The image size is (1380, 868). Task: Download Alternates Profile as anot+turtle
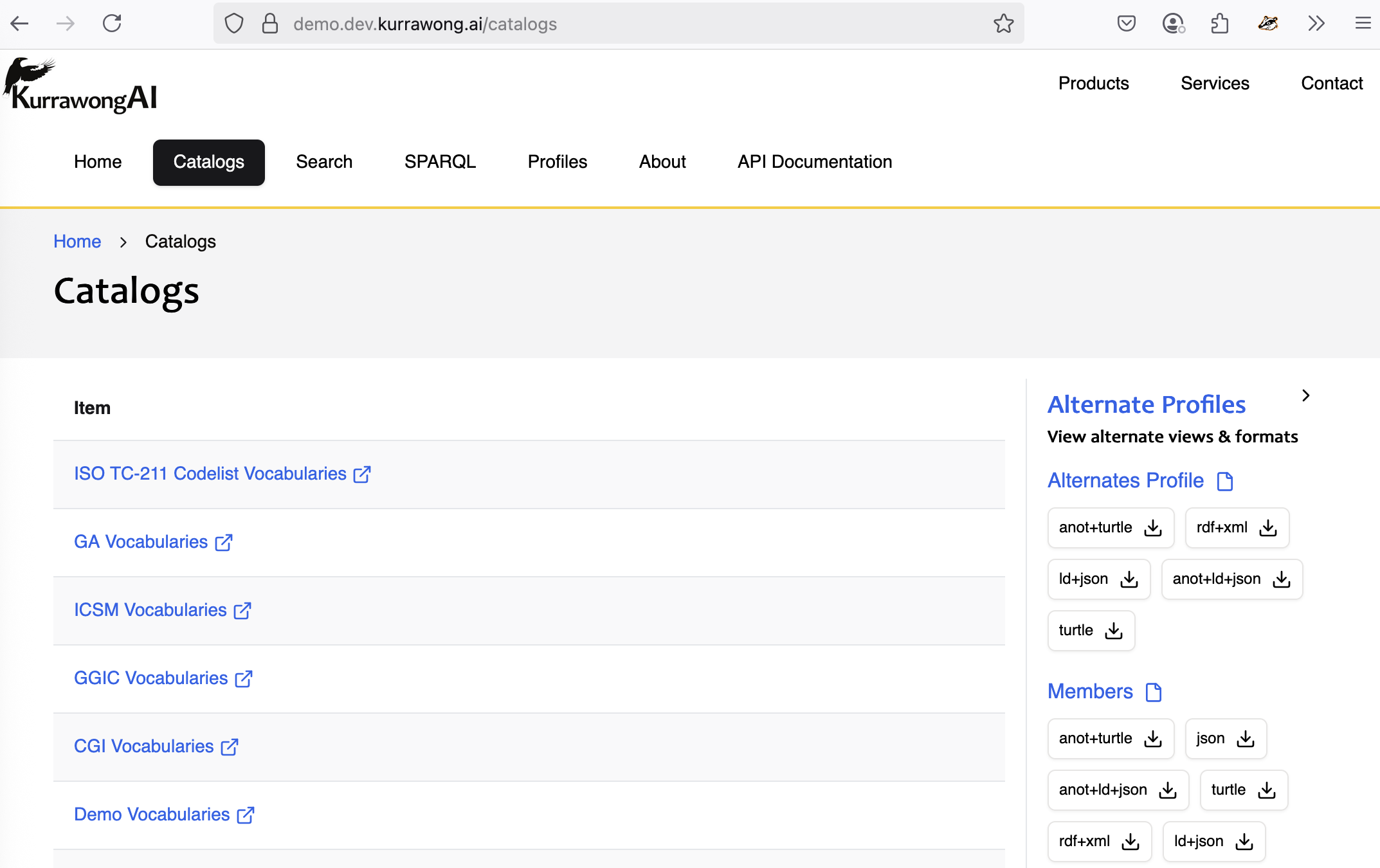coord(1111,528)
